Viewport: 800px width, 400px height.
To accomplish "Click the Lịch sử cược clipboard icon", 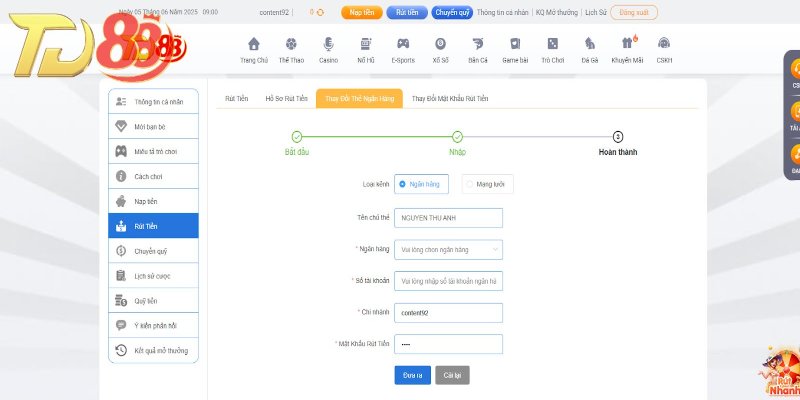I will (x=121, y=276).
